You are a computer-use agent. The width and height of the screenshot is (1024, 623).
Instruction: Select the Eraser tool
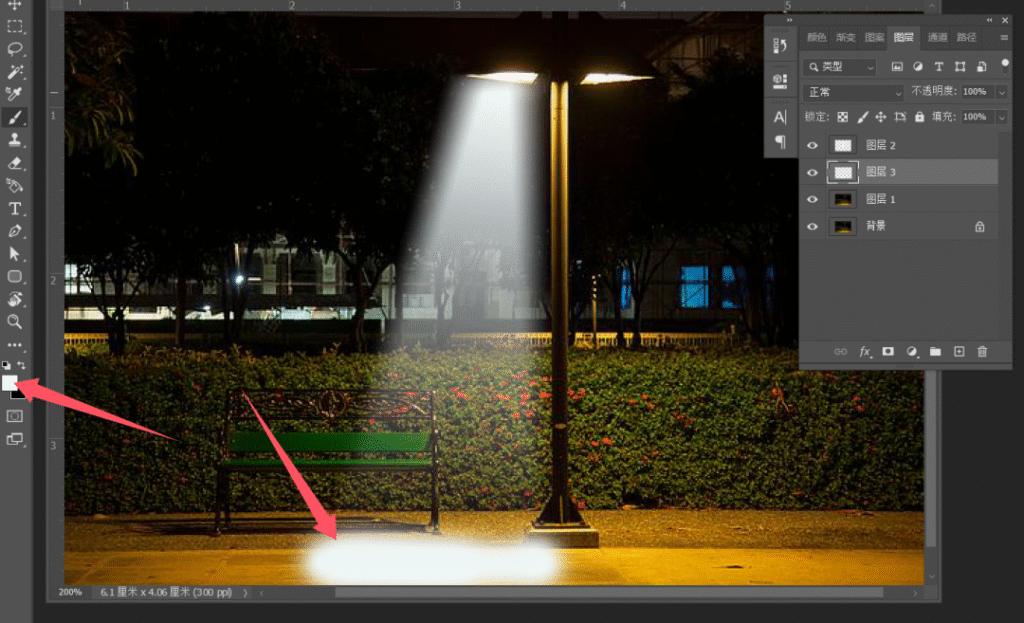point(14,163)
